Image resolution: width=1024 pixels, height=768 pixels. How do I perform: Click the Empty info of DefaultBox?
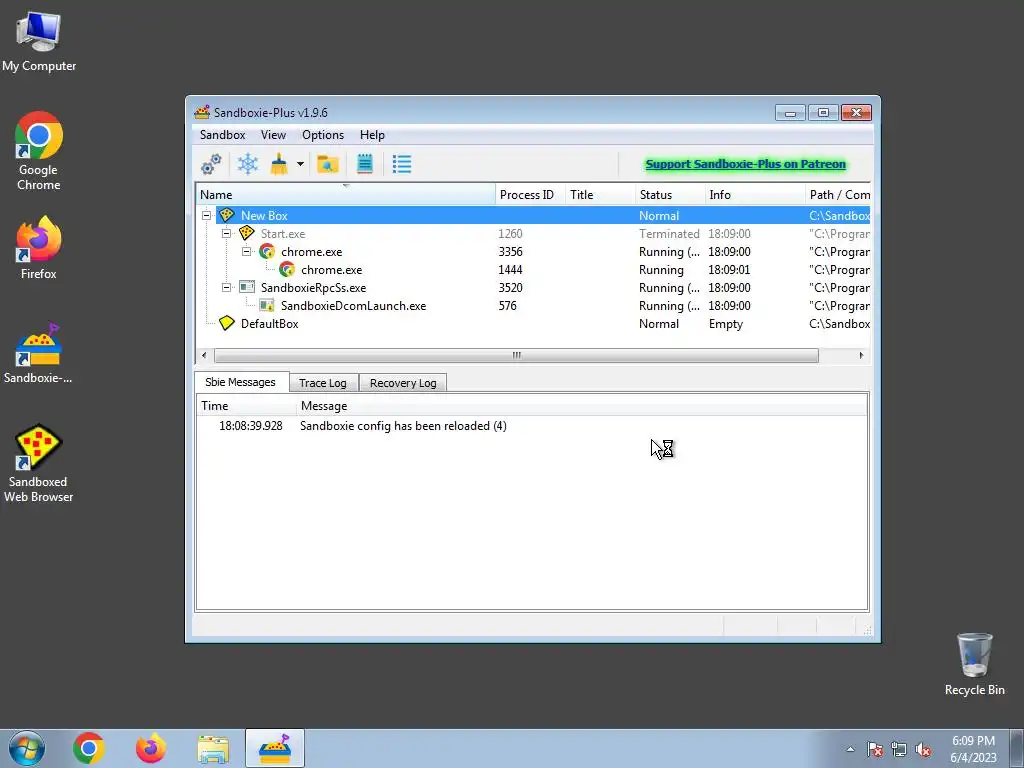click(x=726, y=324)
